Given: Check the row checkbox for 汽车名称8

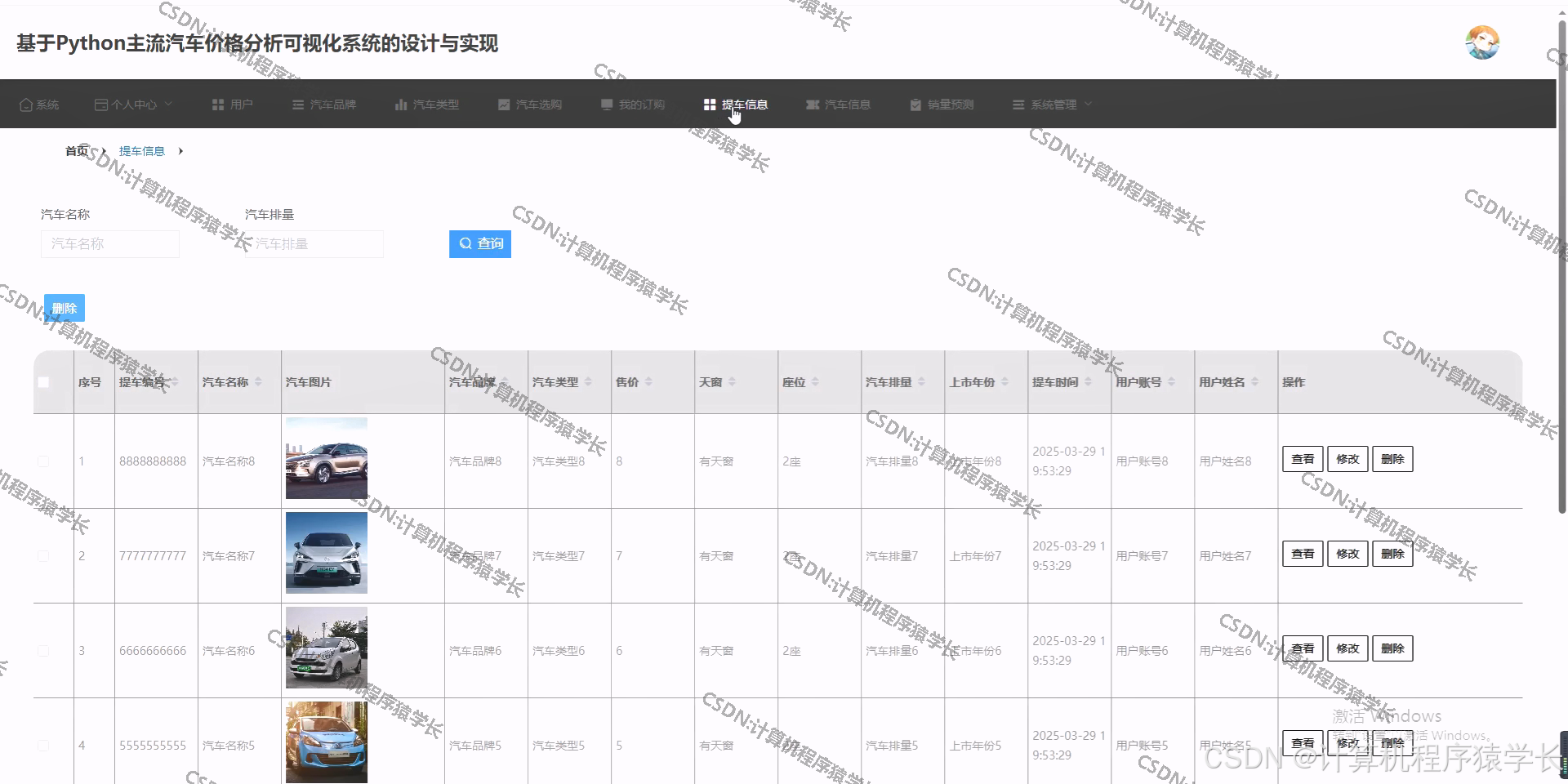Looking at the screenshot, I should 43,461.
